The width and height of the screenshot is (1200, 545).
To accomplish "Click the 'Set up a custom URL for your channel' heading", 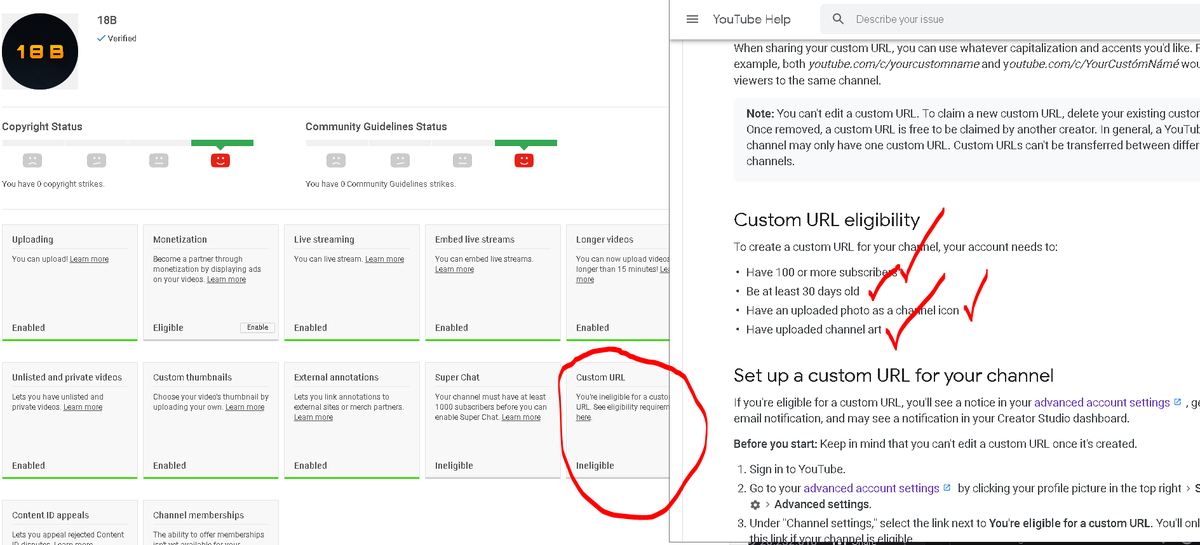I will pos(894,376).
